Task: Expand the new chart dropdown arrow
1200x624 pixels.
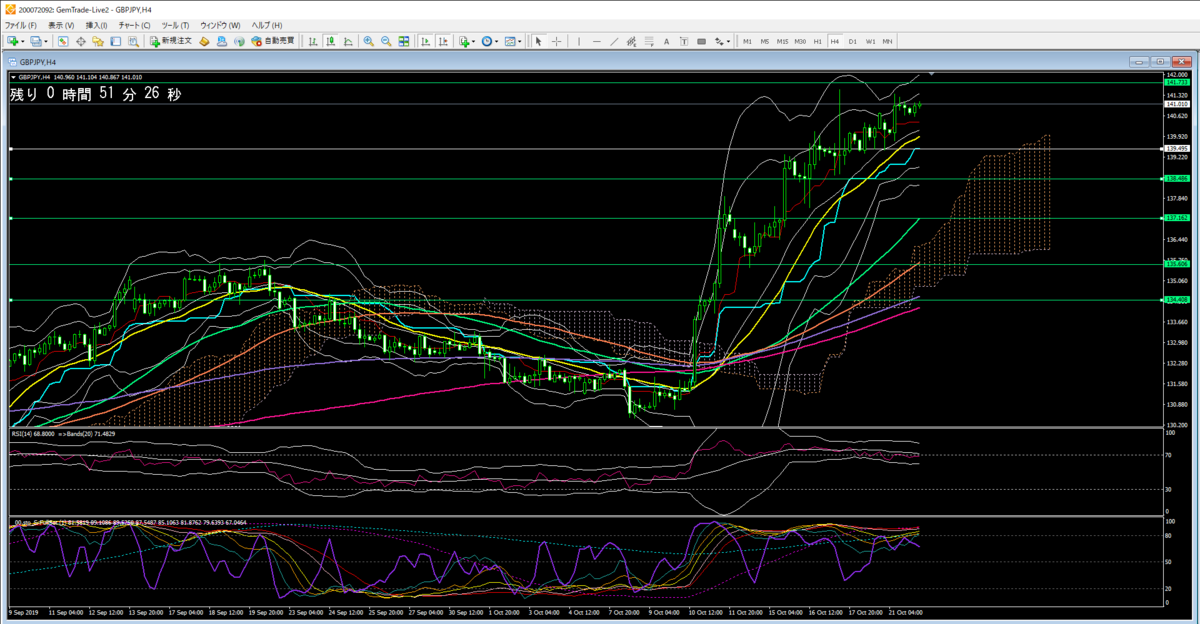Action: 24,41
